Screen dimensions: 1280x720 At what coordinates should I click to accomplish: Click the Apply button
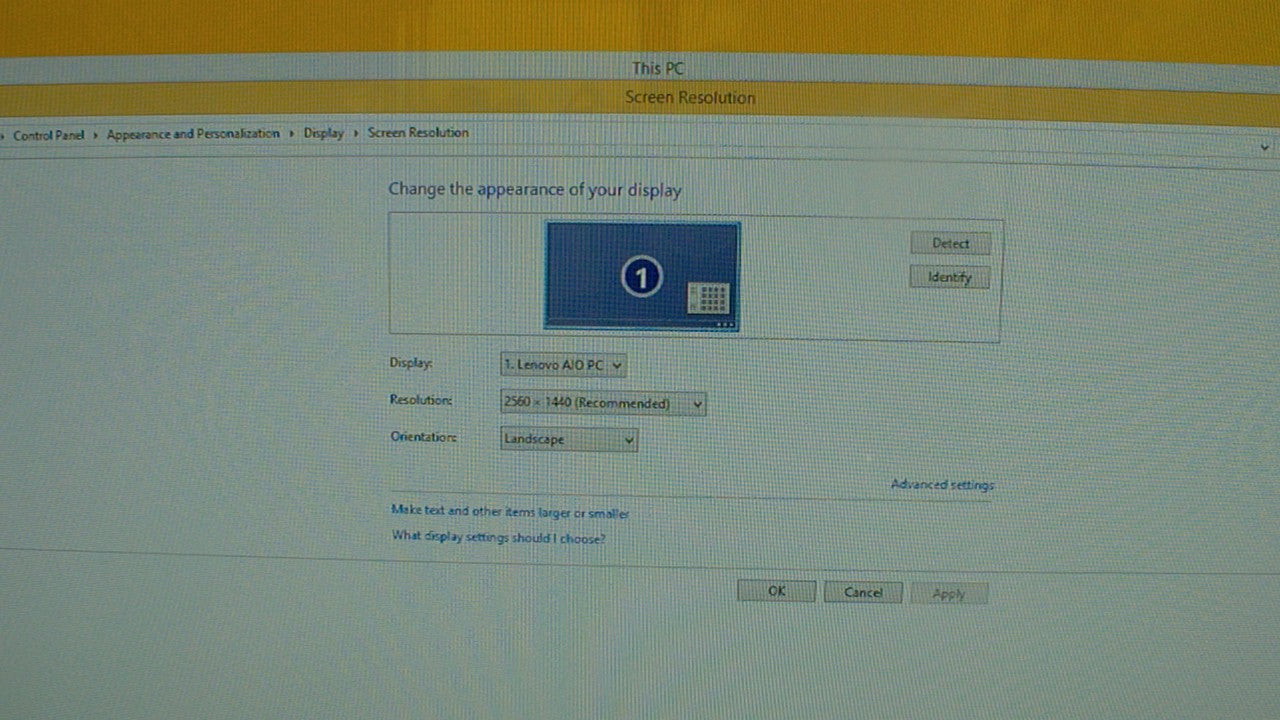point(948,594)
